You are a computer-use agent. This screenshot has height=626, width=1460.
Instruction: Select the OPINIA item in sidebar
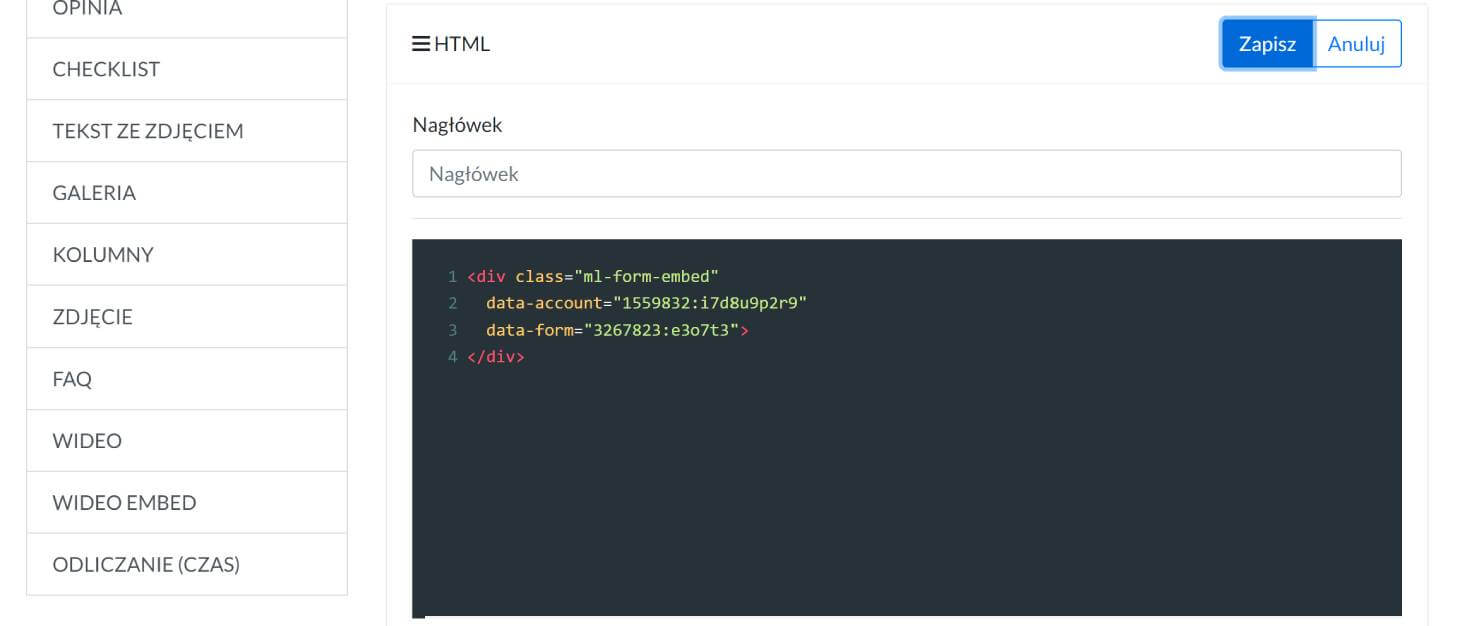[186, 12]
